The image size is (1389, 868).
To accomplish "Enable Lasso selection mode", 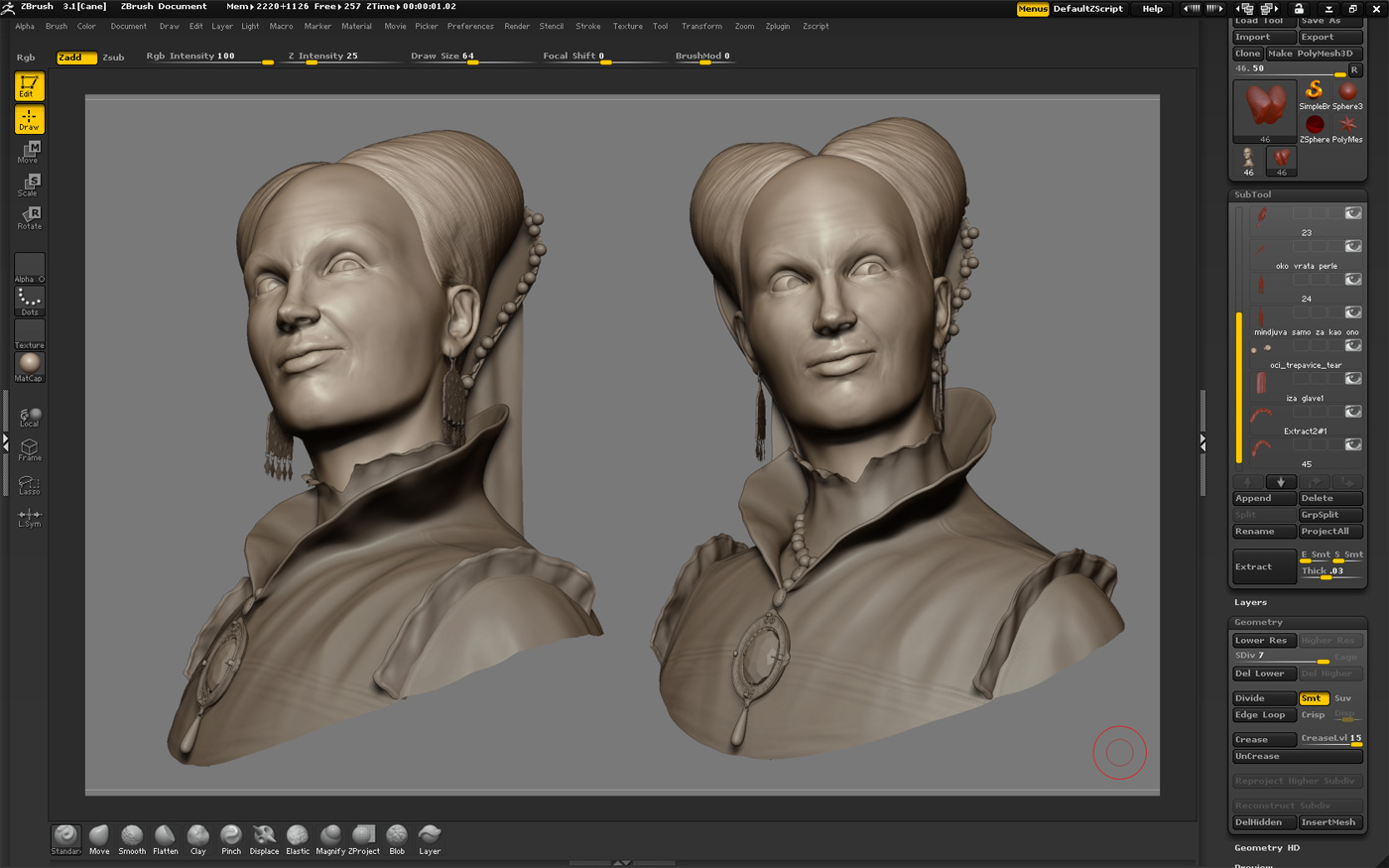I will point(29,484).
